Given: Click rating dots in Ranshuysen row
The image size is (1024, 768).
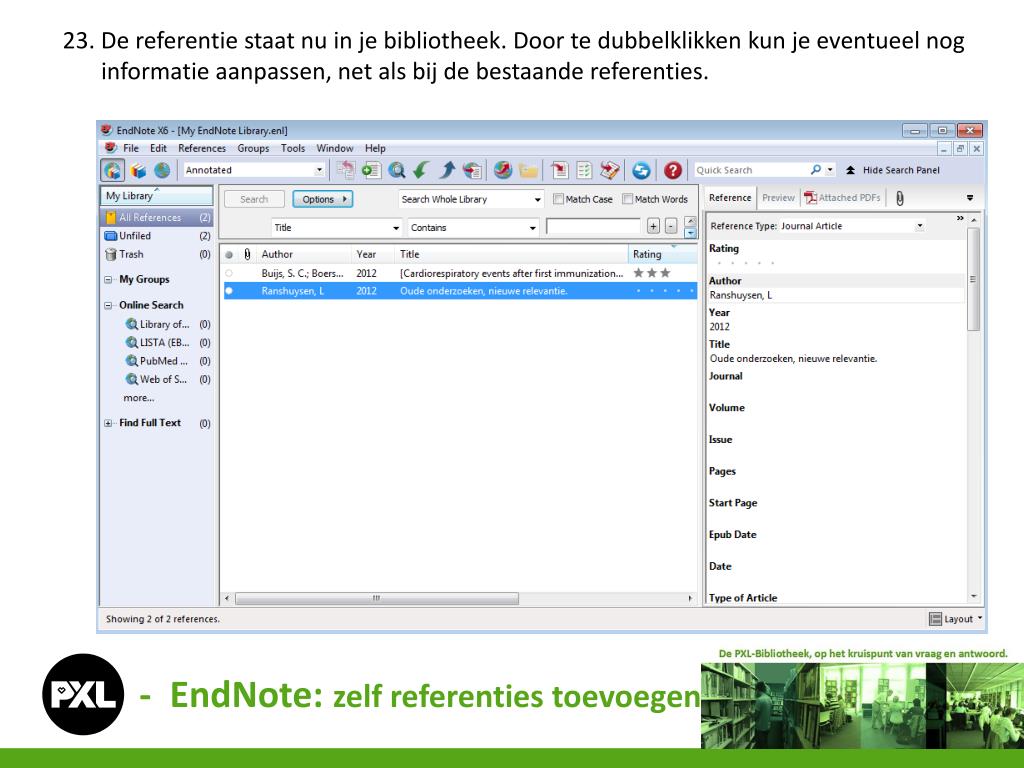Looking at the screenshot, I should [665, 291].
